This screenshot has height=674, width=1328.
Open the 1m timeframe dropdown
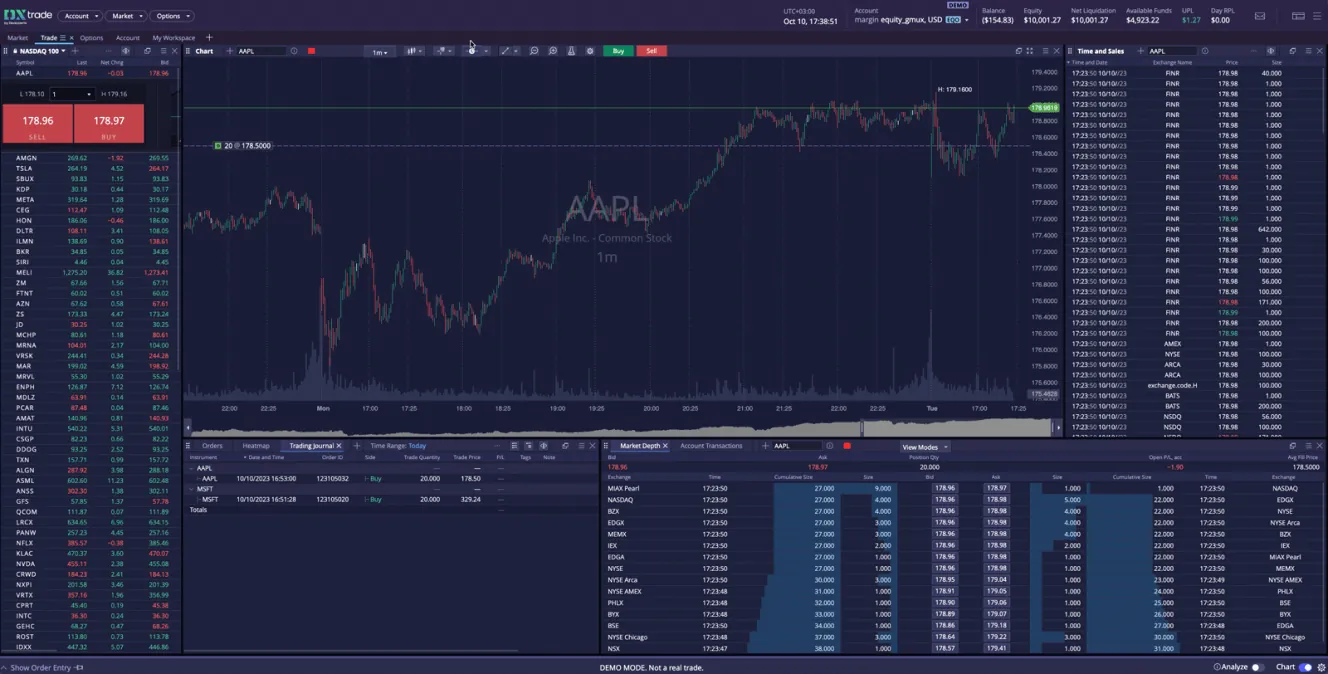pos(379,51)
